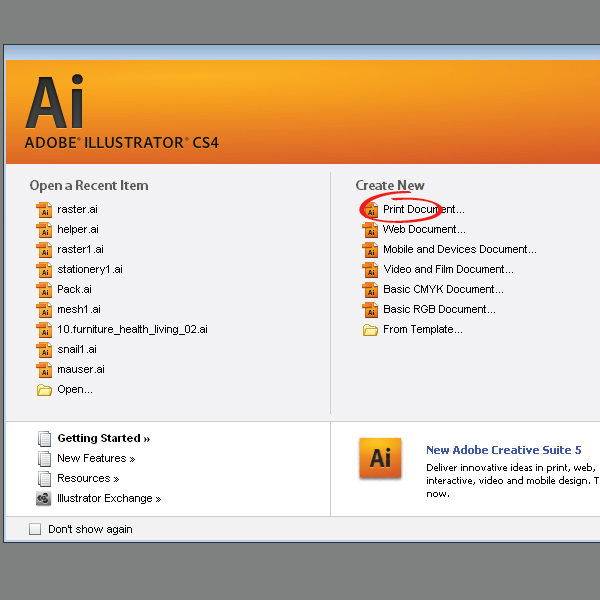Click the Ai icon beside snail1.ai
Image resolution: width=600 pixels, height=600 pixels.
[x=44, y=350]
